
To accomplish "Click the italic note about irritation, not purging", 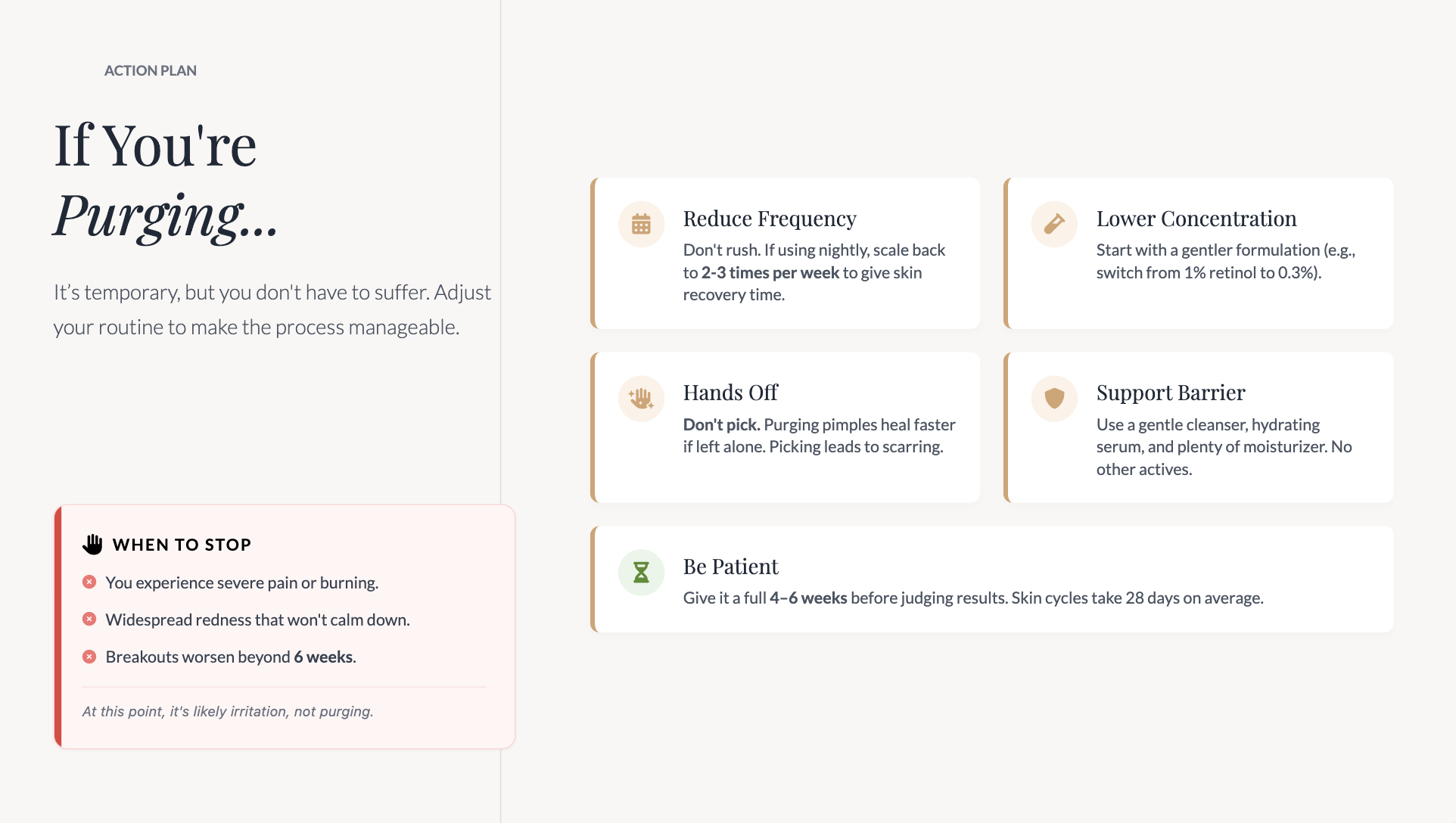I will pyautogui.click(x=228, y=711).
